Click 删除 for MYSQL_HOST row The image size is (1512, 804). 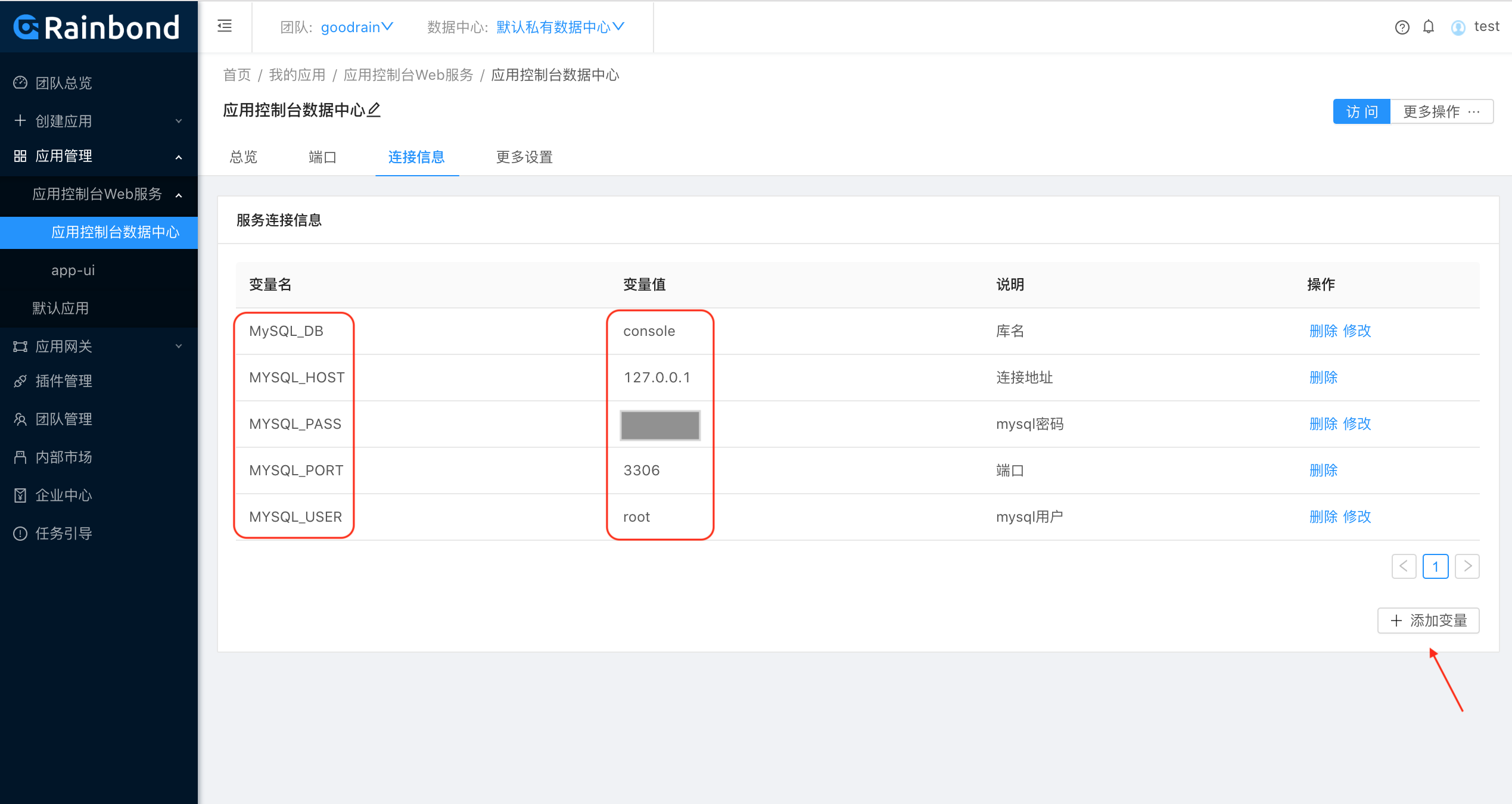1323,377
